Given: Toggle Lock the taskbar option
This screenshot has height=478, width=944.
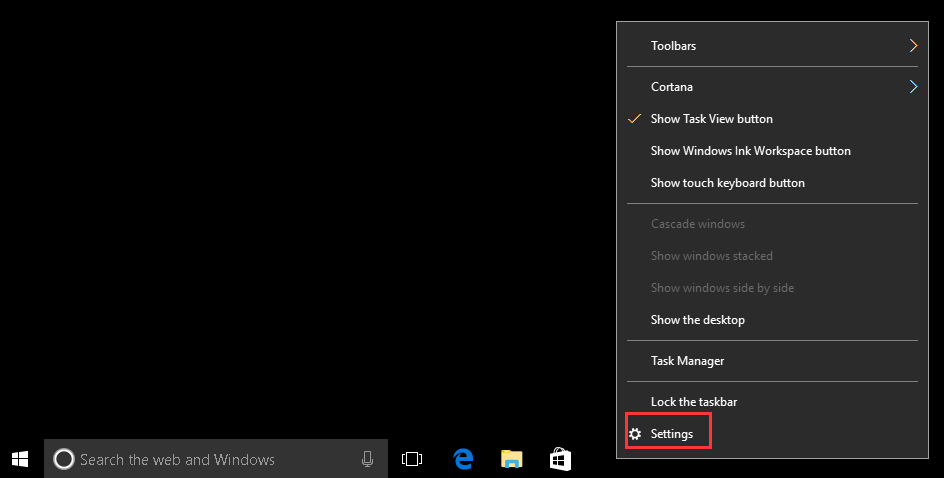Looking at the screenshot, I should [x=693, y=402].
